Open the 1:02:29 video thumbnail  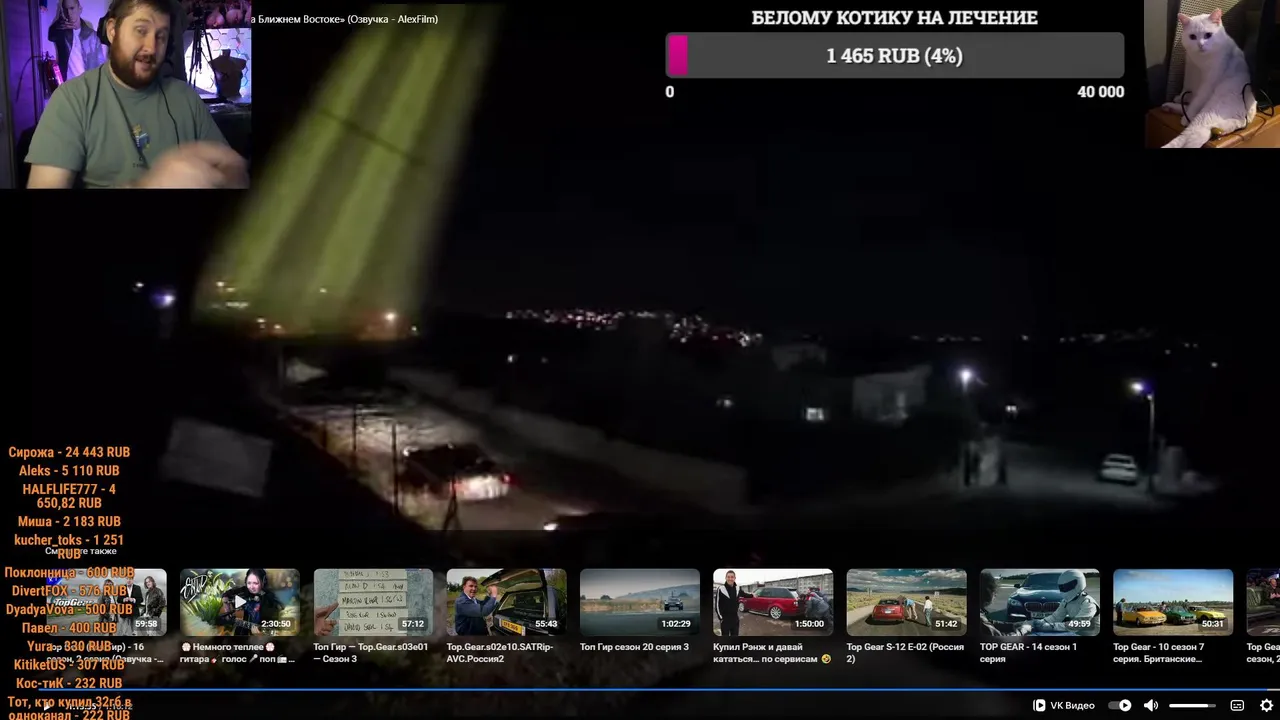[x=640, y=602]
